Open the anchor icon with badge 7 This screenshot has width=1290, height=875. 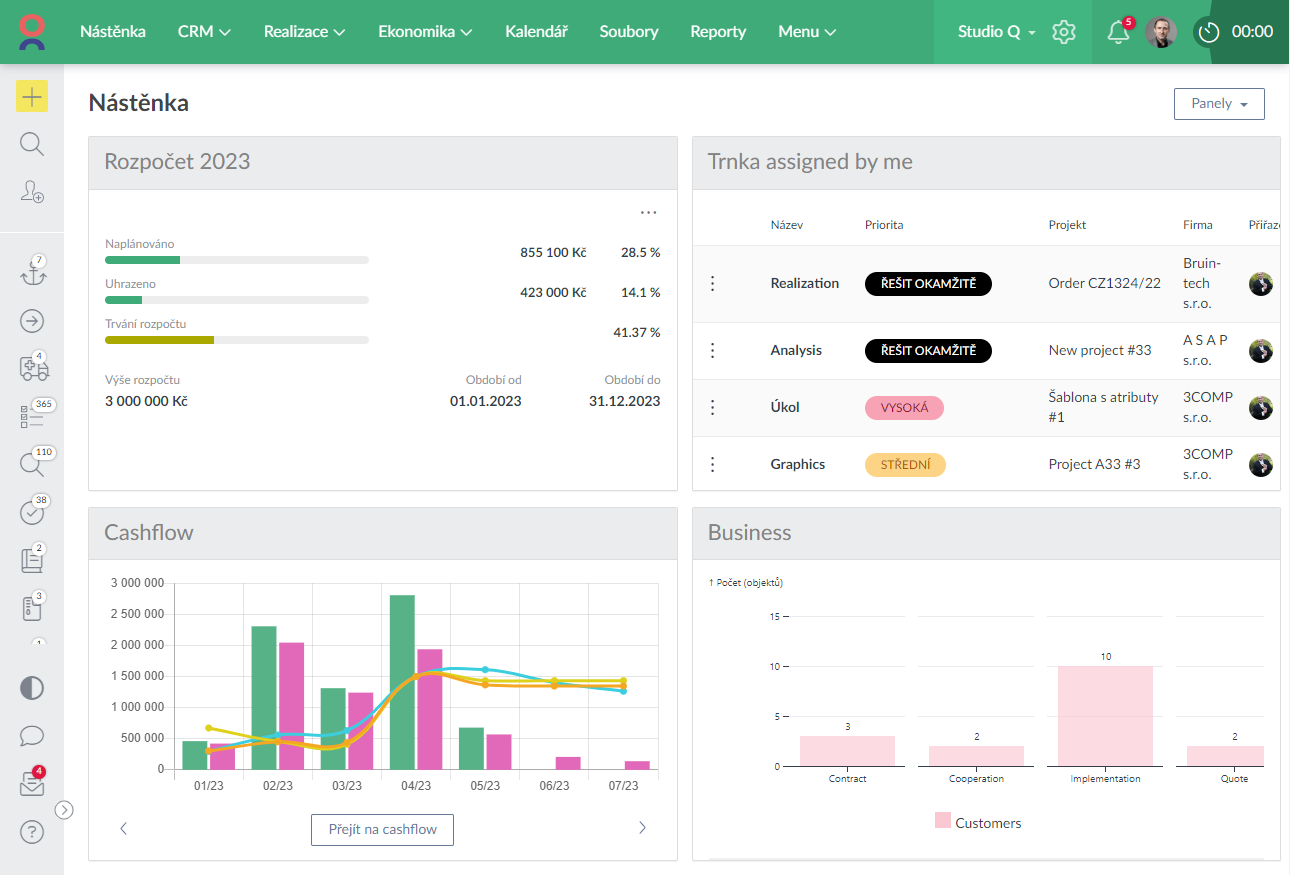click(x=33, y=274)
